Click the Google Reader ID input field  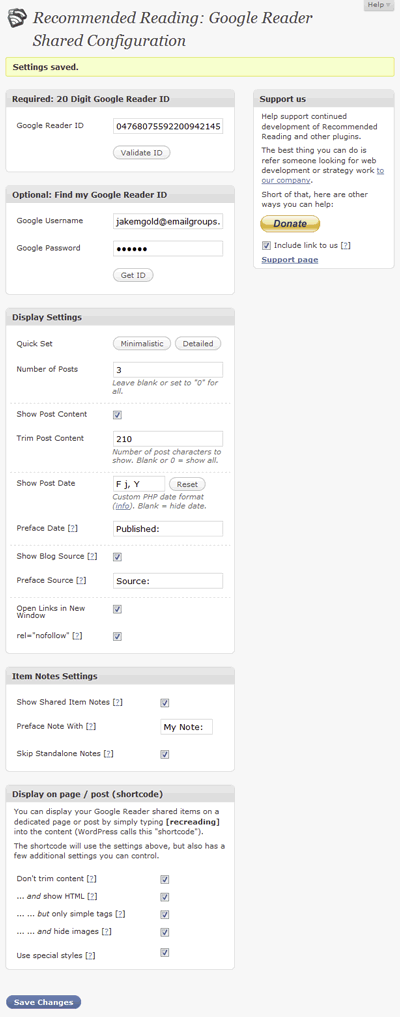click(x=168, y=126)
